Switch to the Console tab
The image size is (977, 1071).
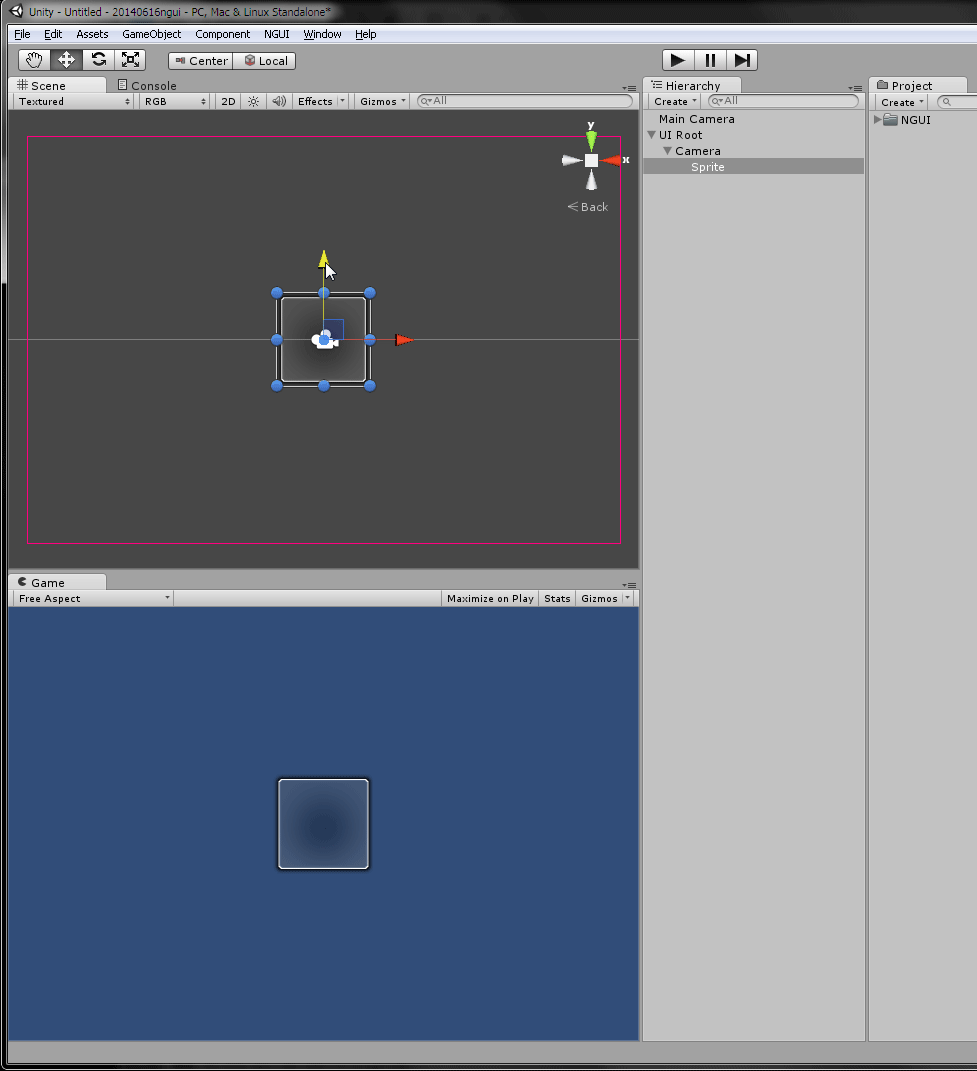click(x=147, y=85)
